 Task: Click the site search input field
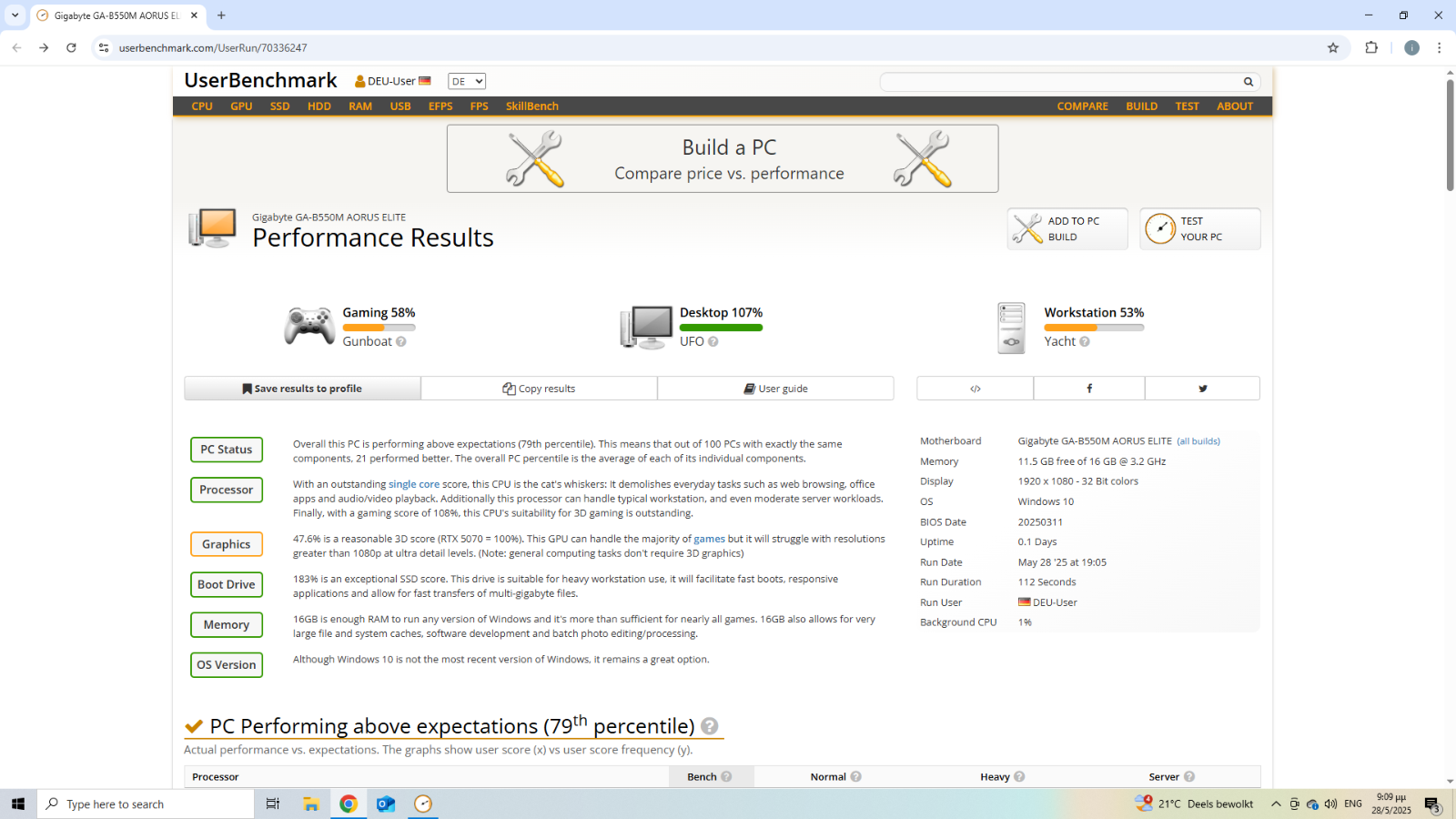point(1060,82)
